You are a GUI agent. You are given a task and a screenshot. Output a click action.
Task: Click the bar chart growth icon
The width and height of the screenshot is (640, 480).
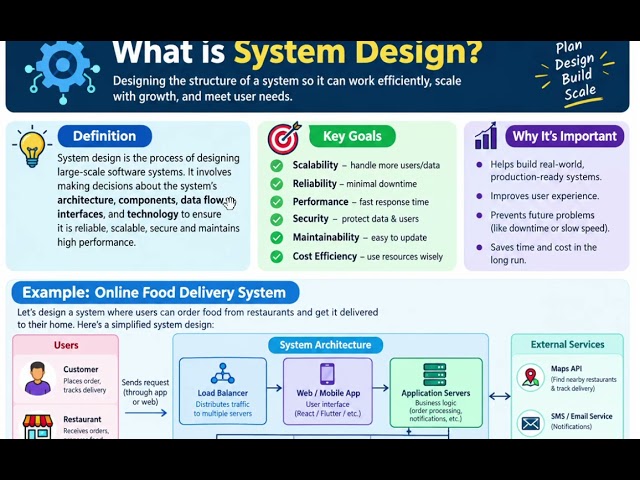tap(486, 136)
